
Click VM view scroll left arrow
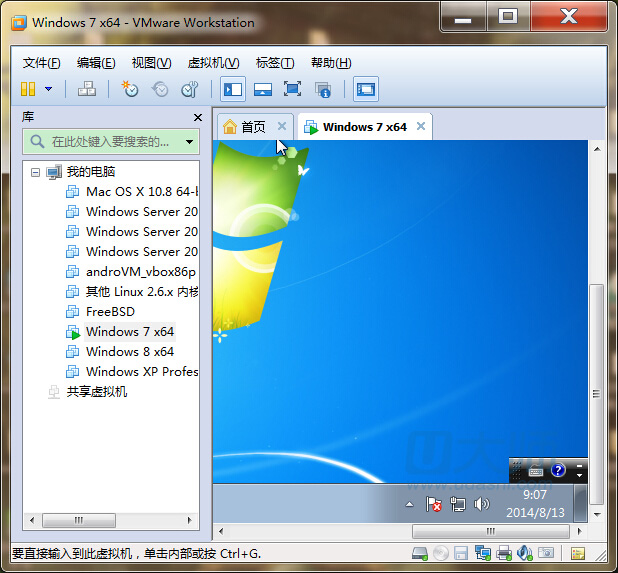click(221, 531)
